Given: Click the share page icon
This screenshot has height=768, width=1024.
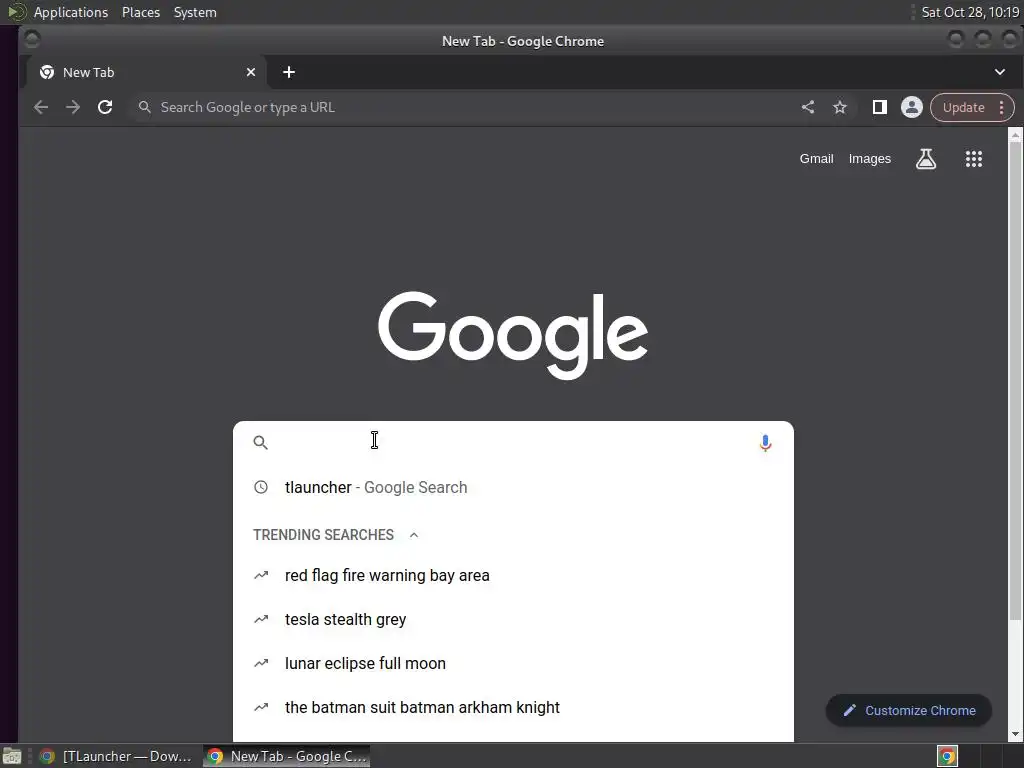Looking at the screenshot, I should point(808,107).
